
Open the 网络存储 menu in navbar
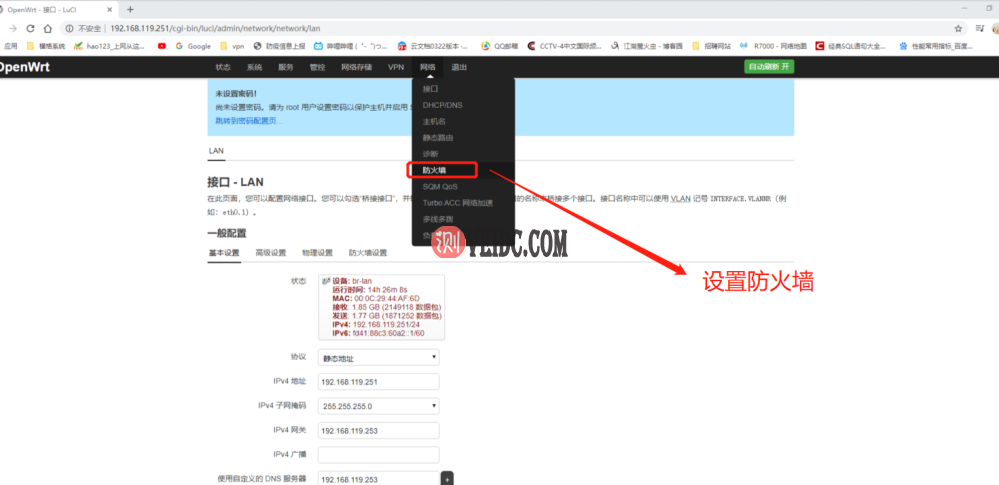click(x=356, y=67)
